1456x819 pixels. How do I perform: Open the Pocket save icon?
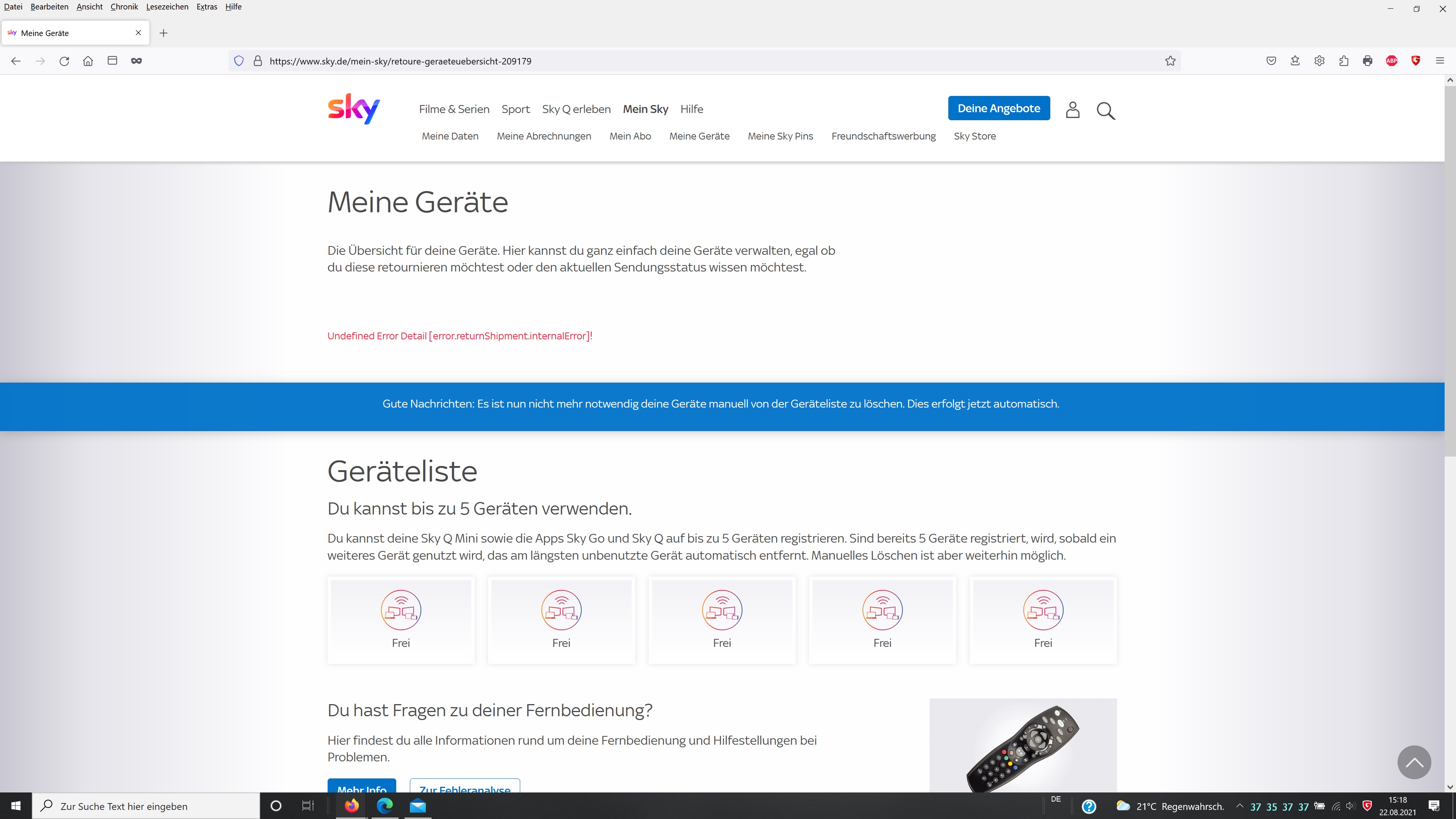click(1271, 61)
